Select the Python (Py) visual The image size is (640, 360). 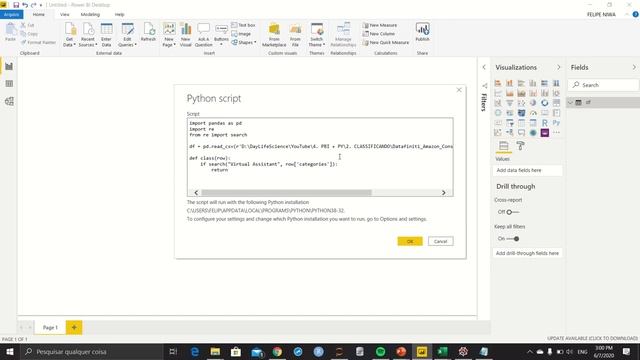coord(556,122)
